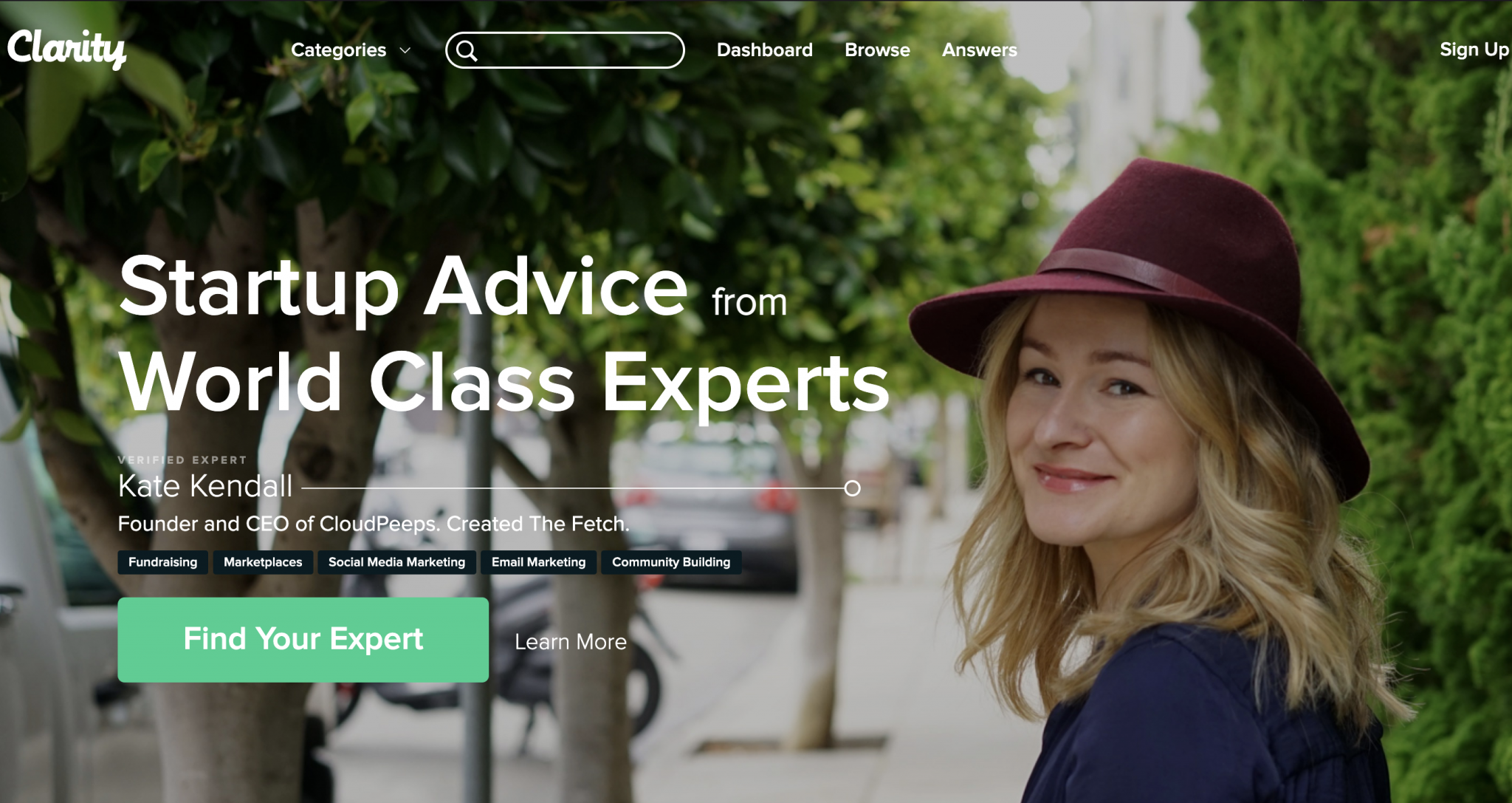Click the Learn More link
The width and height of the screenshot is (1512, 803).
pos(571,642)
